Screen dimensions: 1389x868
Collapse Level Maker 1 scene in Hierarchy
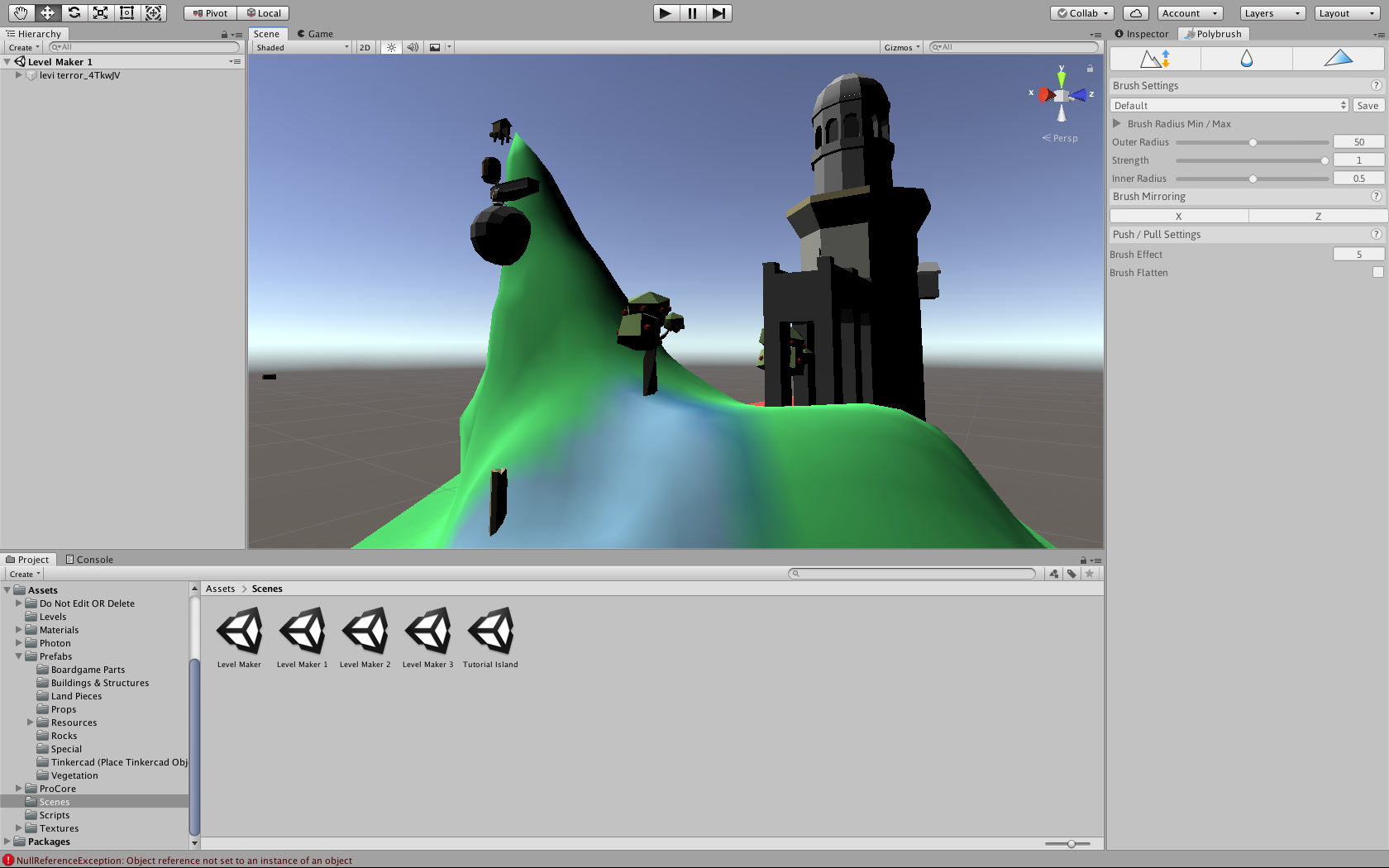point(7,62)
